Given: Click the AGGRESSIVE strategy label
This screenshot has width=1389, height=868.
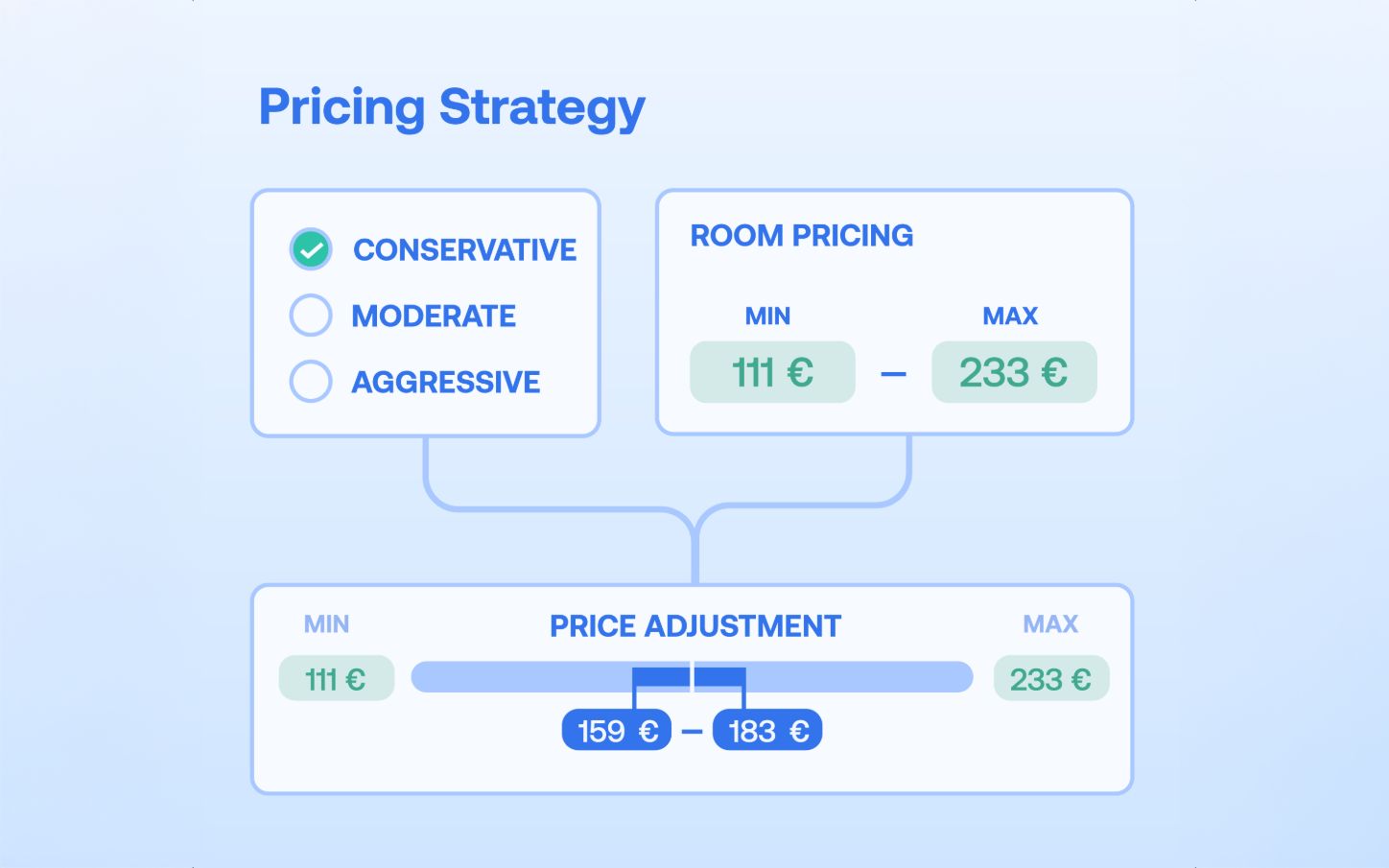Looking at the screenshot, I should tap(446, 383).
